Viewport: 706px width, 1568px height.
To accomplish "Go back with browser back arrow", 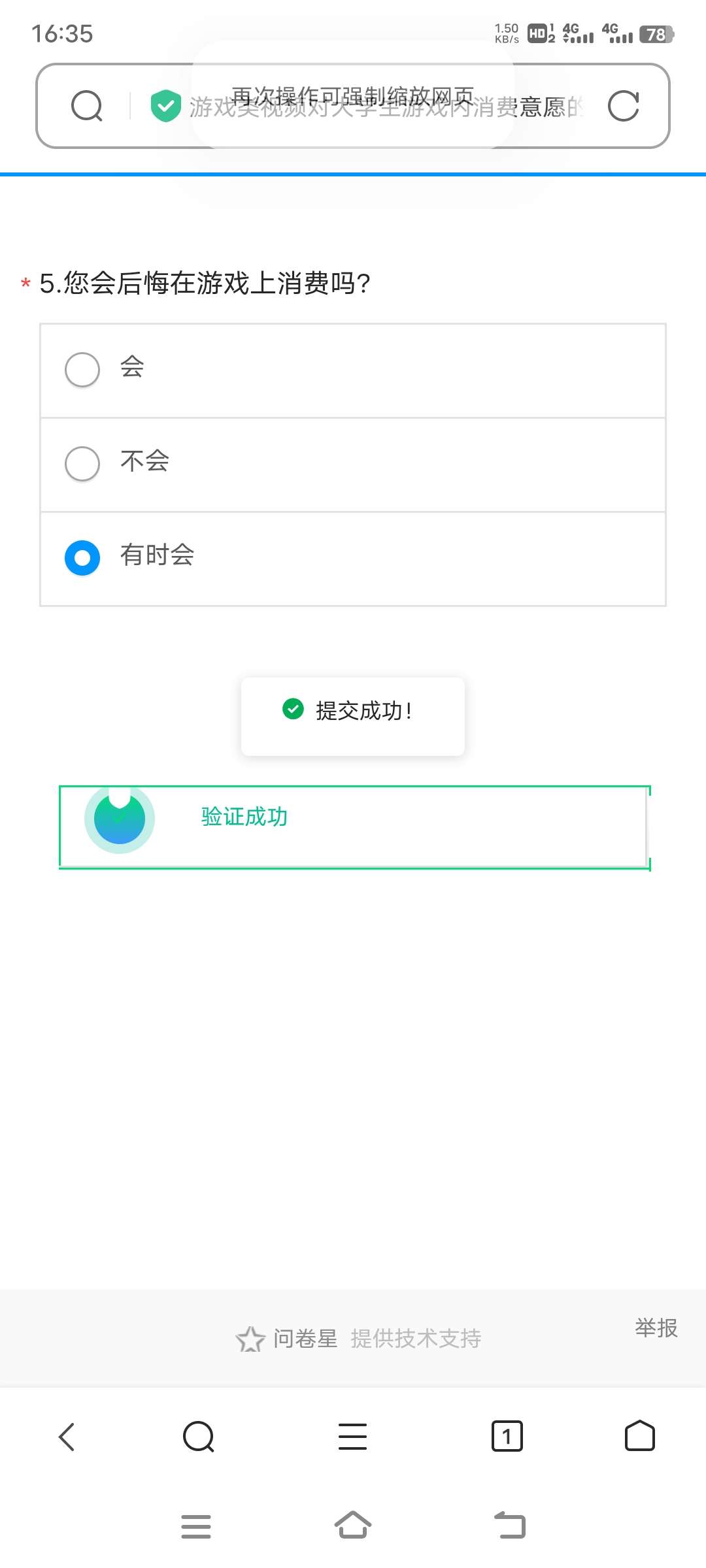I will 67,1437.
